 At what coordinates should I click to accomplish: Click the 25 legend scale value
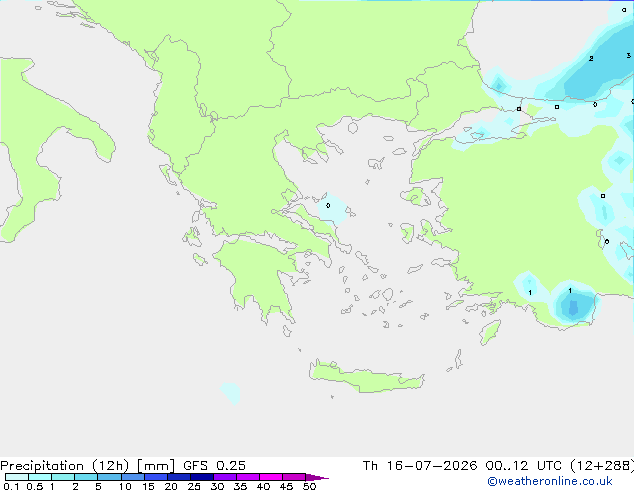click(x=194, y=486)
